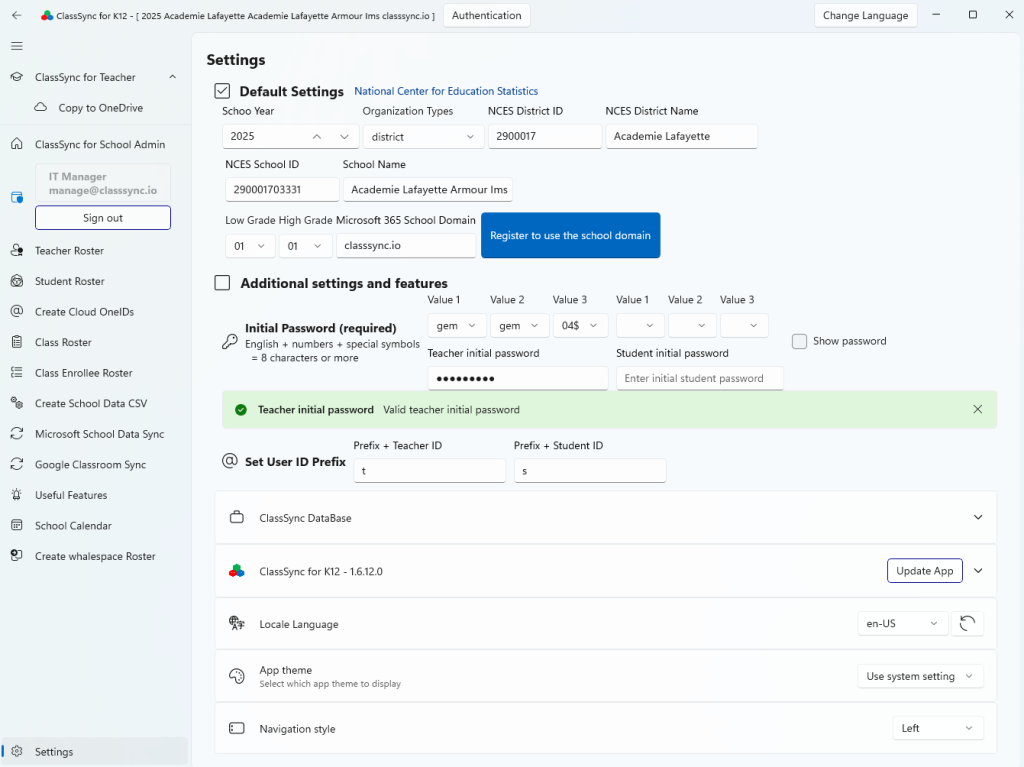Viewport: 1024px width, 767px height.
Task: Enable the Show password checkbox
Action: click(x=799, y=341)
